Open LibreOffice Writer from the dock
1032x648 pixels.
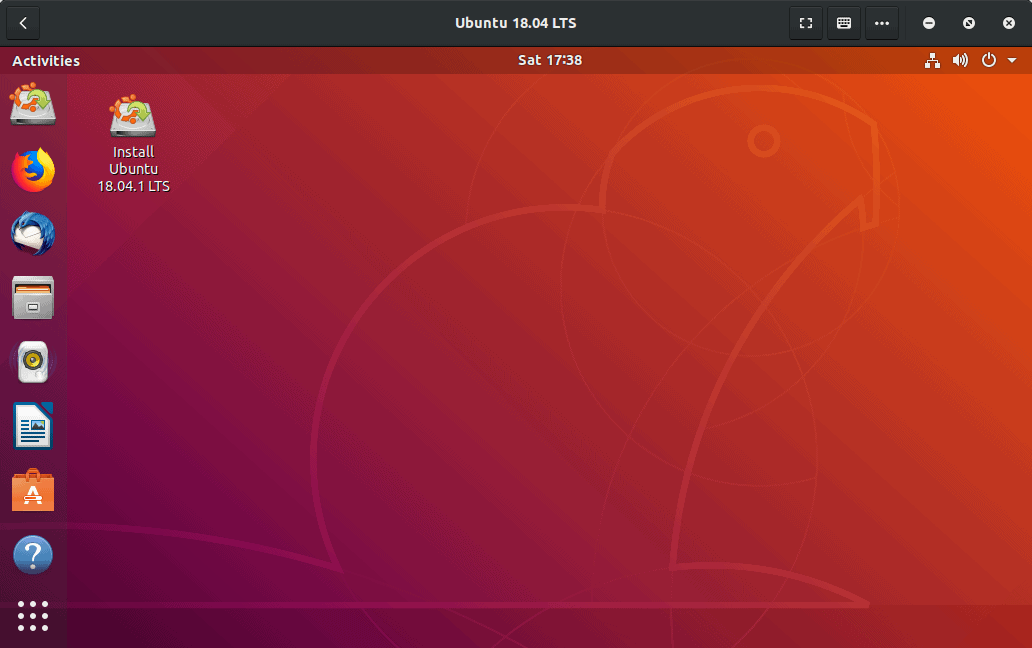pyautogui.click(x=33, y=426)
